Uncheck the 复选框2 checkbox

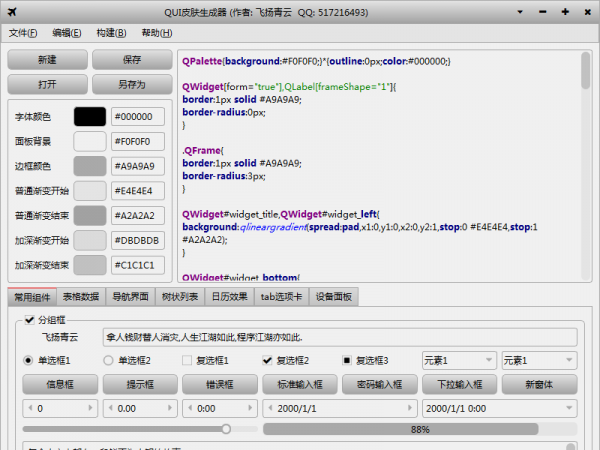click(x=267, y=360)
